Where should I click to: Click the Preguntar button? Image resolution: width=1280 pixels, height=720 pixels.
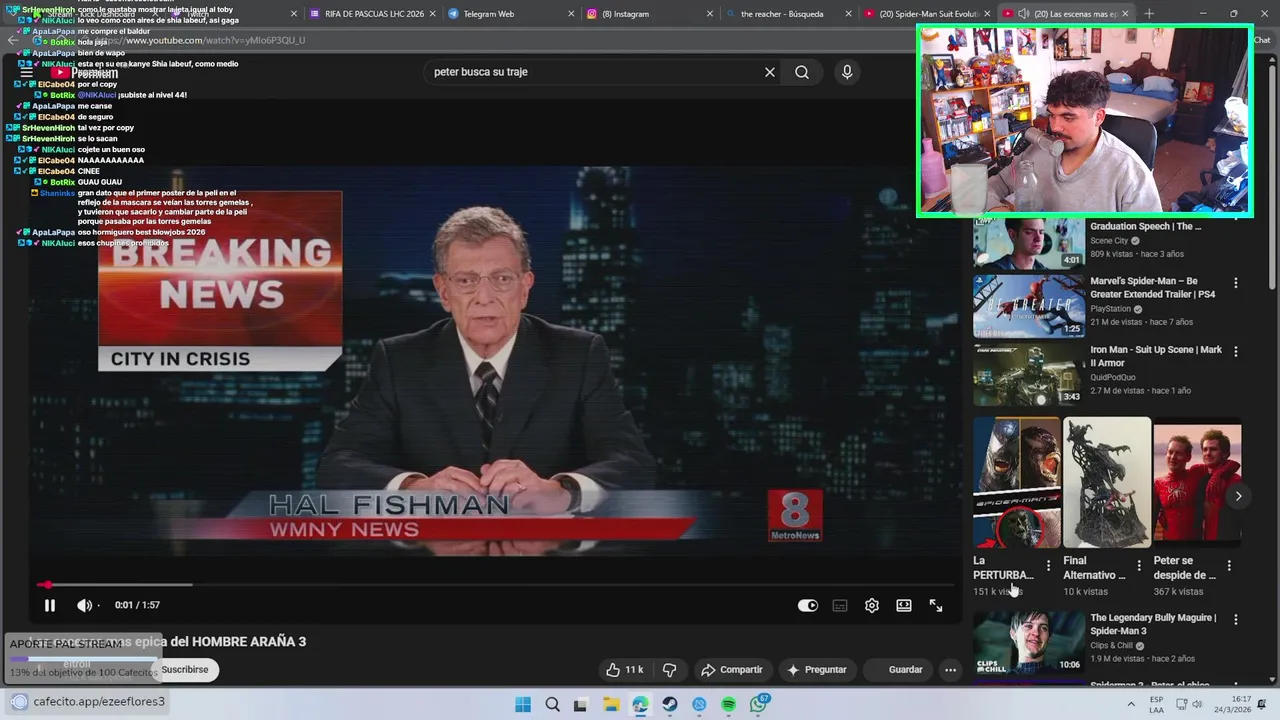coord(817,670)
